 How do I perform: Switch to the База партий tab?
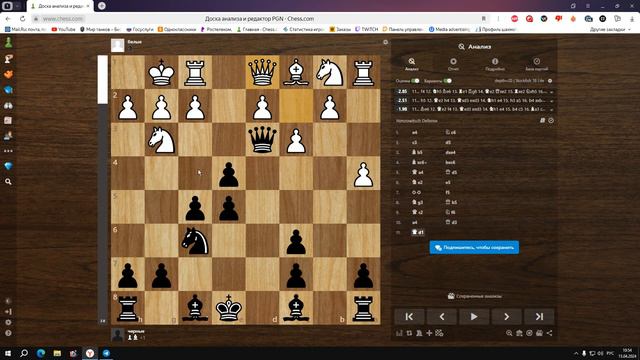[x=537, y=64]
